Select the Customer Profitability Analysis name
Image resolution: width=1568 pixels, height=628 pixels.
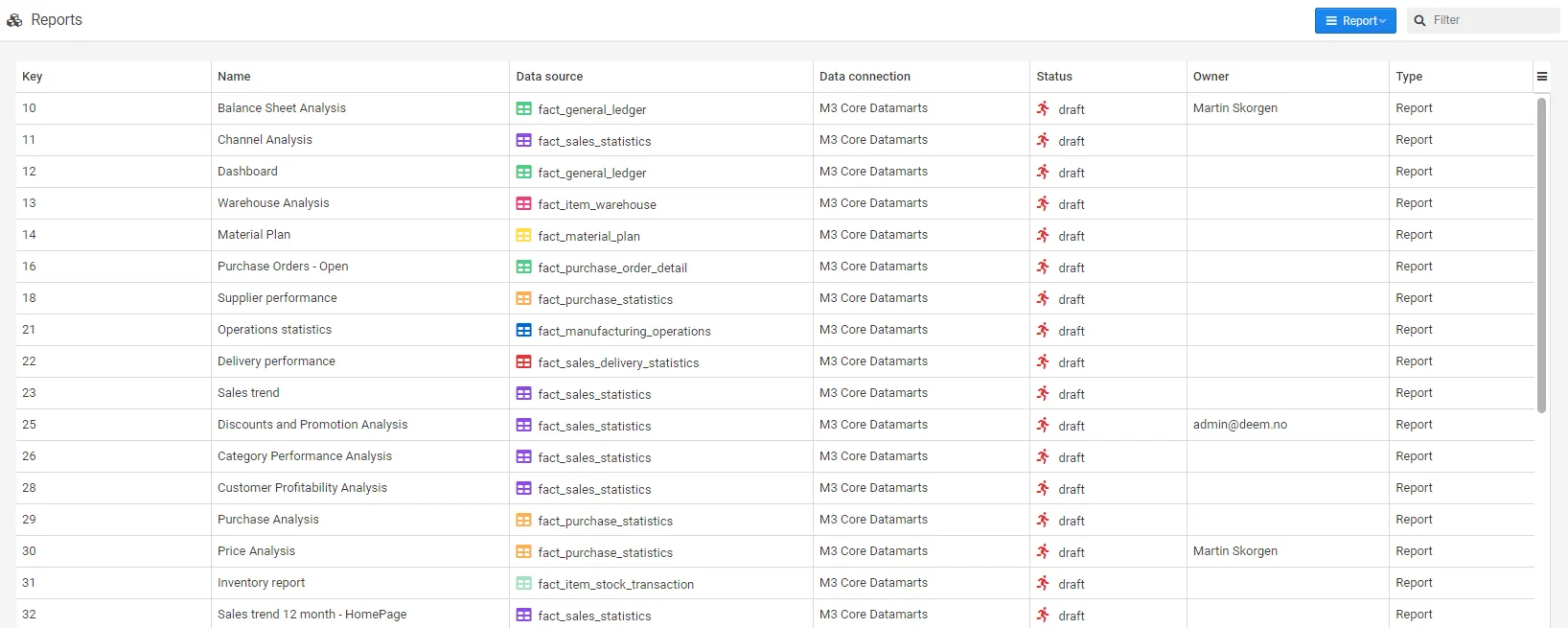point(302,488)
